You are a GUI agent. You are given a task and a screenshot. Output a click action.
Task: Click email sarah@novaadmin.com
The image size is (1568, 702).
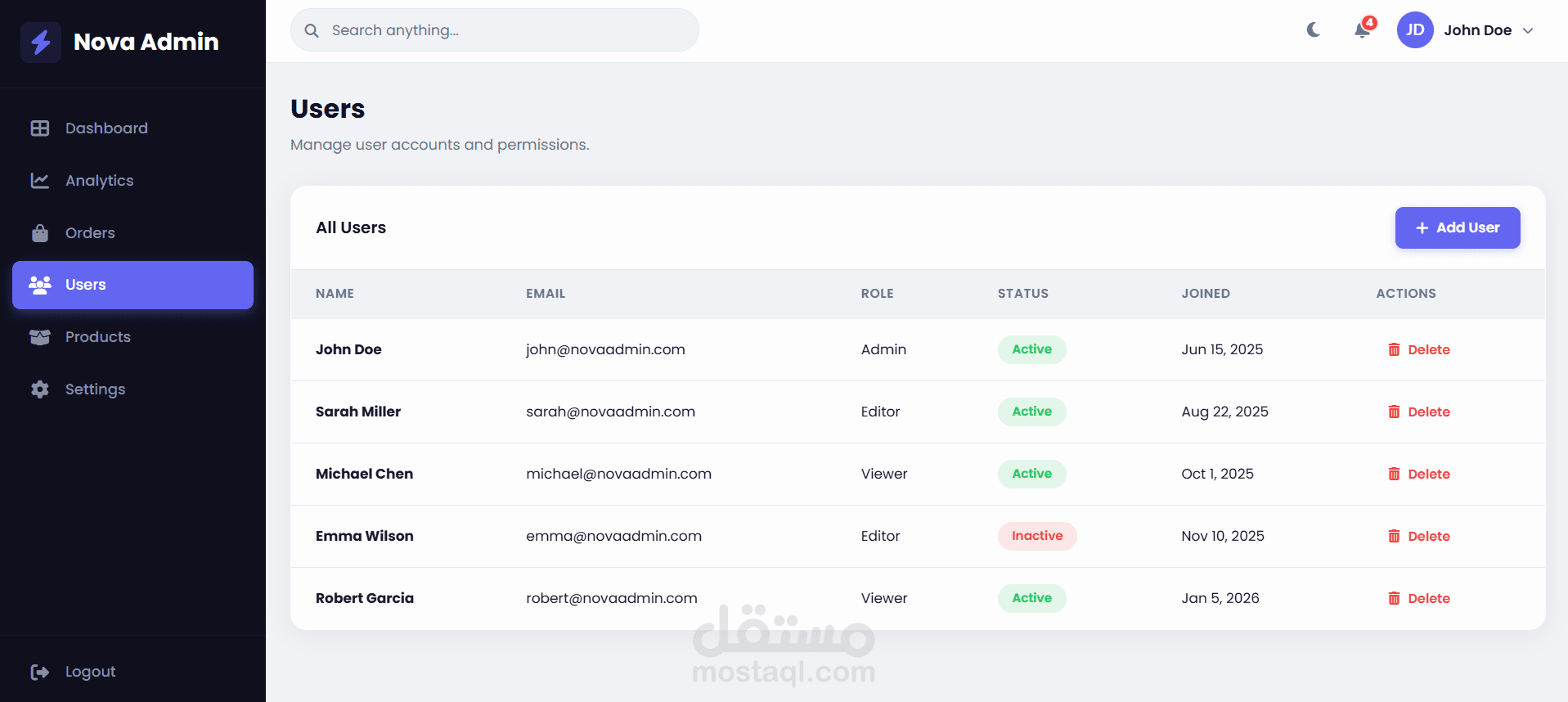click(x=610, y=412)
